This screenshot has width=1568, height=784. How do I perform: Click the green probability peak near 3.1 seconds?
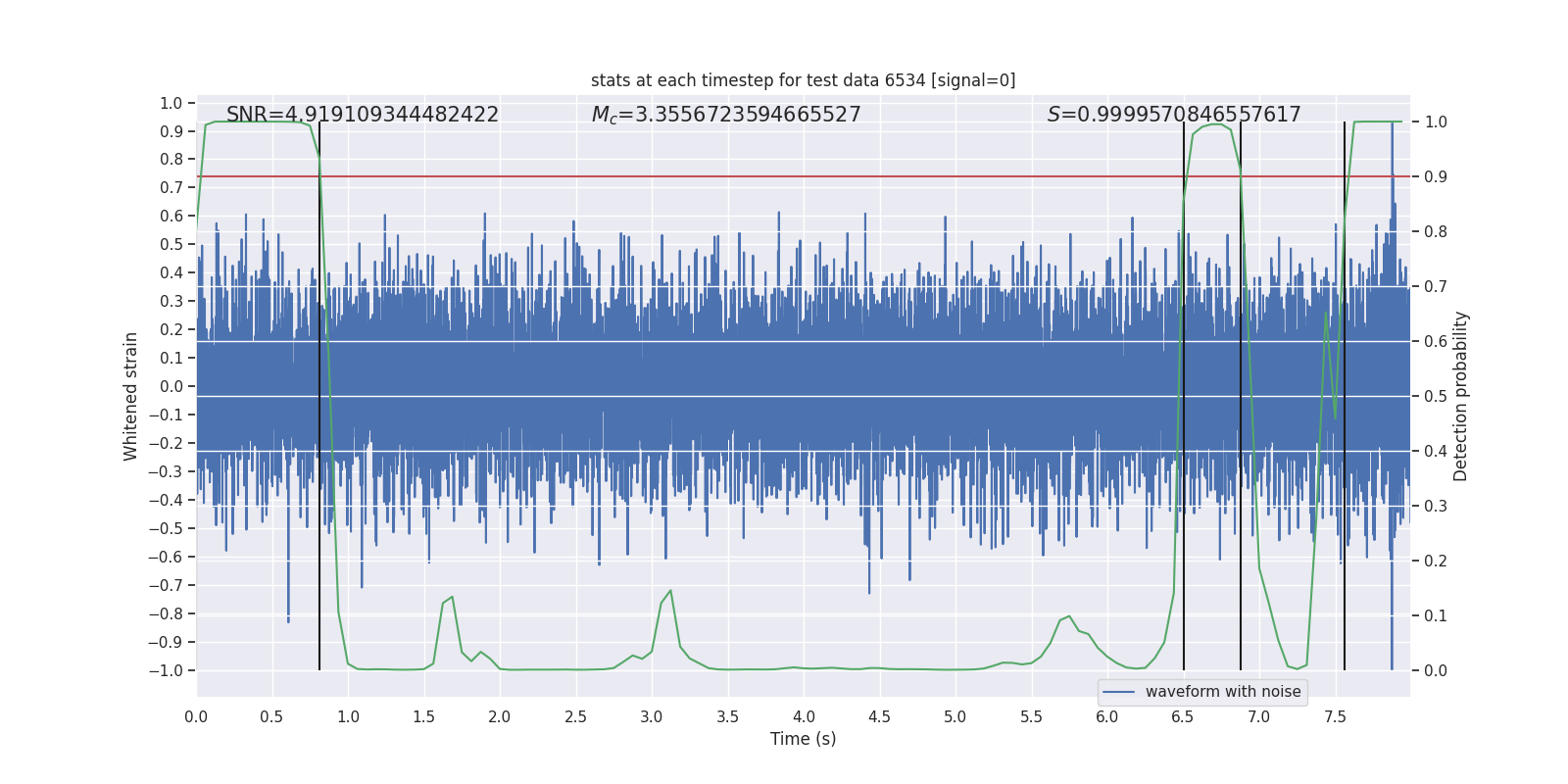(x=670, y=591)
